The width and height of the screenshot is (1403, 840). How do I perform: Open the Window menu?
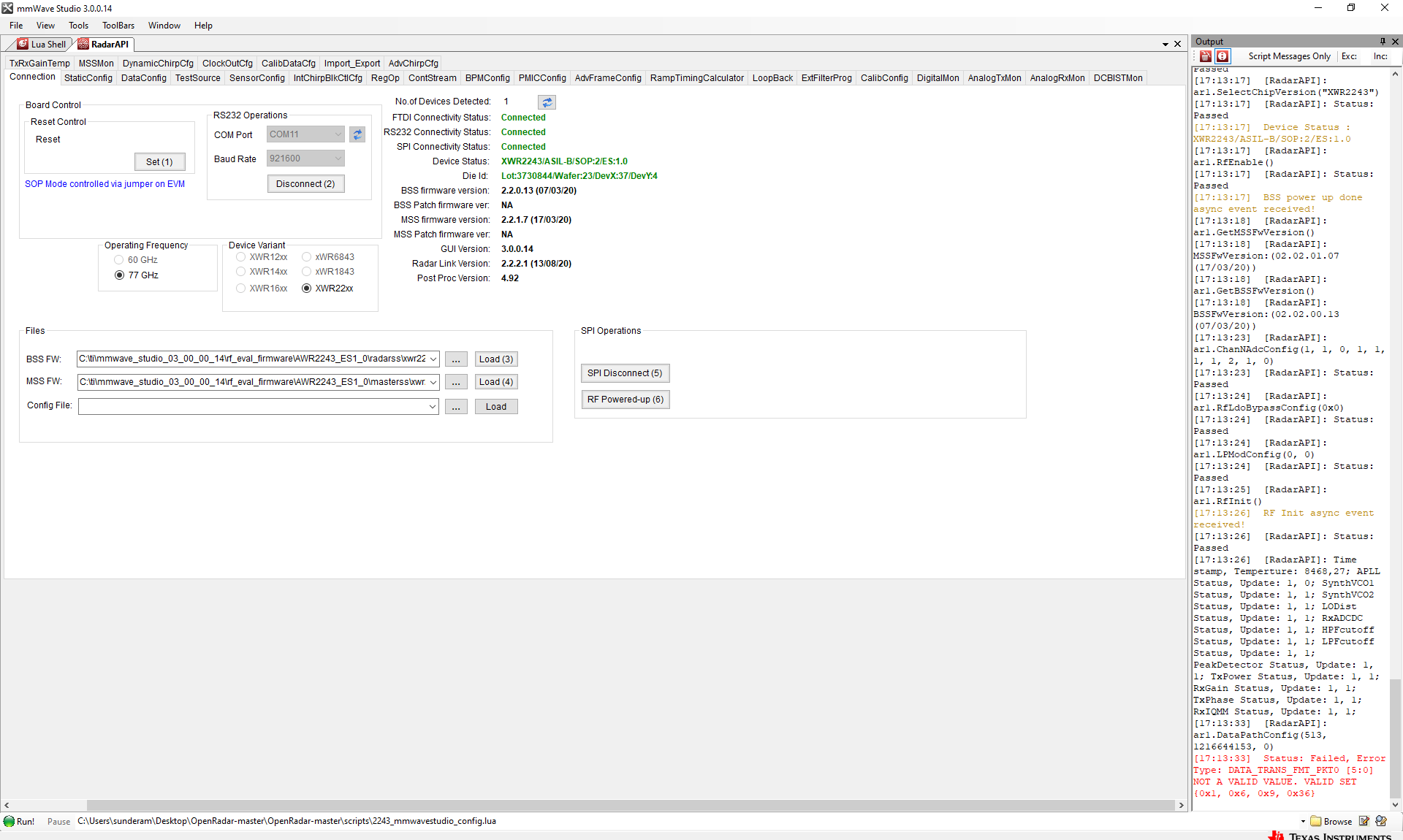pyautogui.click(x=164, y=26)
